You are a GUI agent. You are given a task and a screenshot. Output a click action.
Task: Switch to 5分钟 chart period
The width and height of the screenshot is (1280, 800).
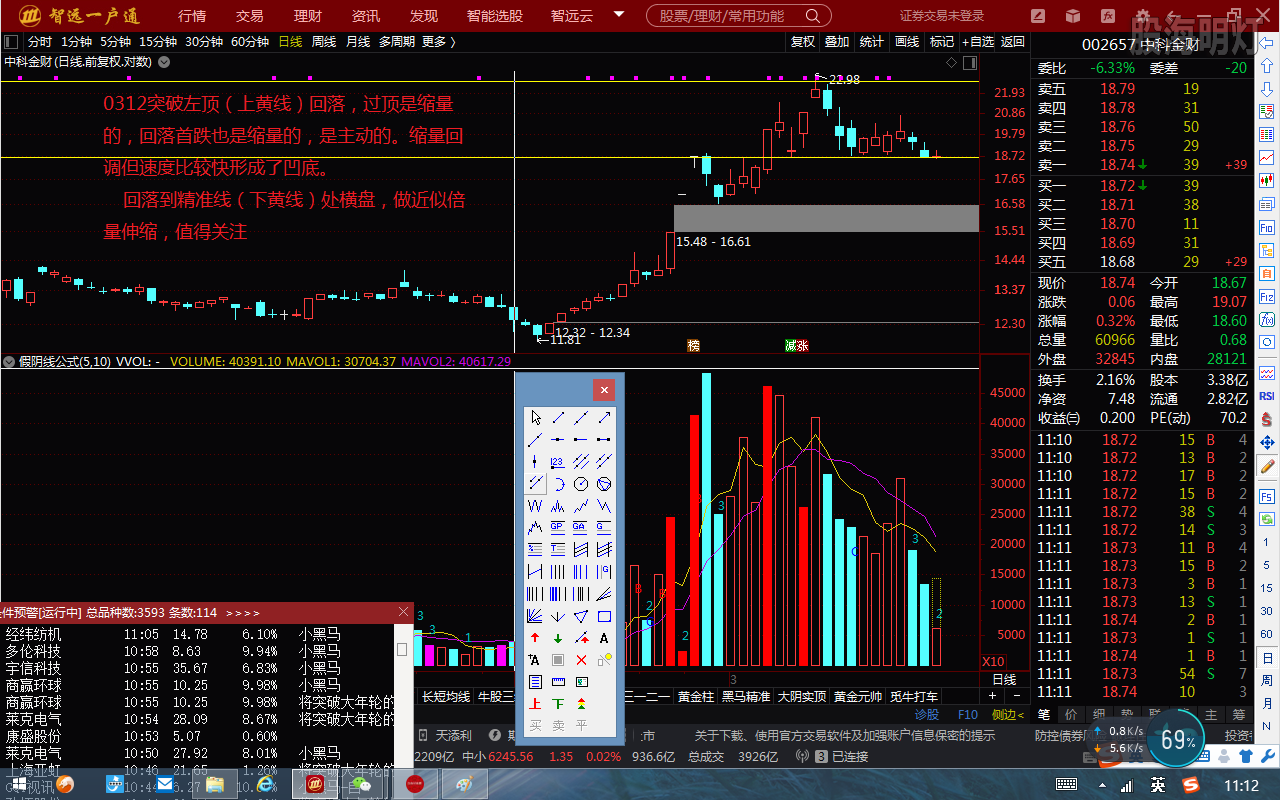click(x=115, y=41)
